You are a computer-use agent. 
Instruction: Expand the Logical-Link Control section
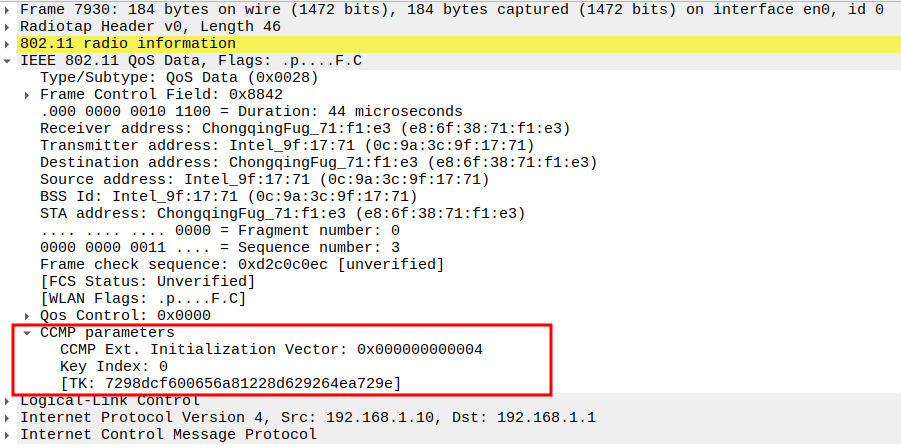click(x=8, y=401)
